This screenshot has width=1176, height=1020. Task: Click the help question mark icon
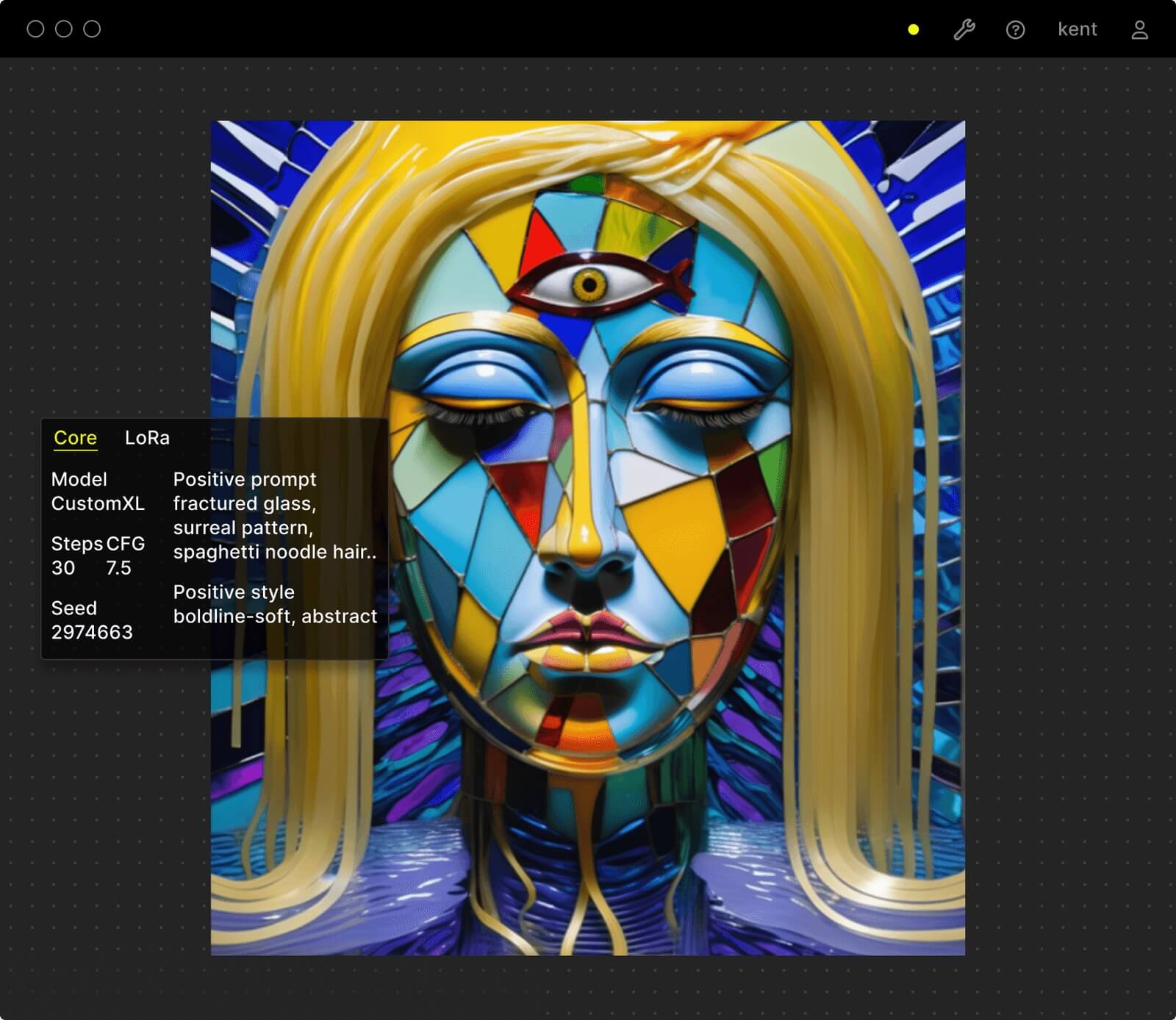tap(1015, 29)
